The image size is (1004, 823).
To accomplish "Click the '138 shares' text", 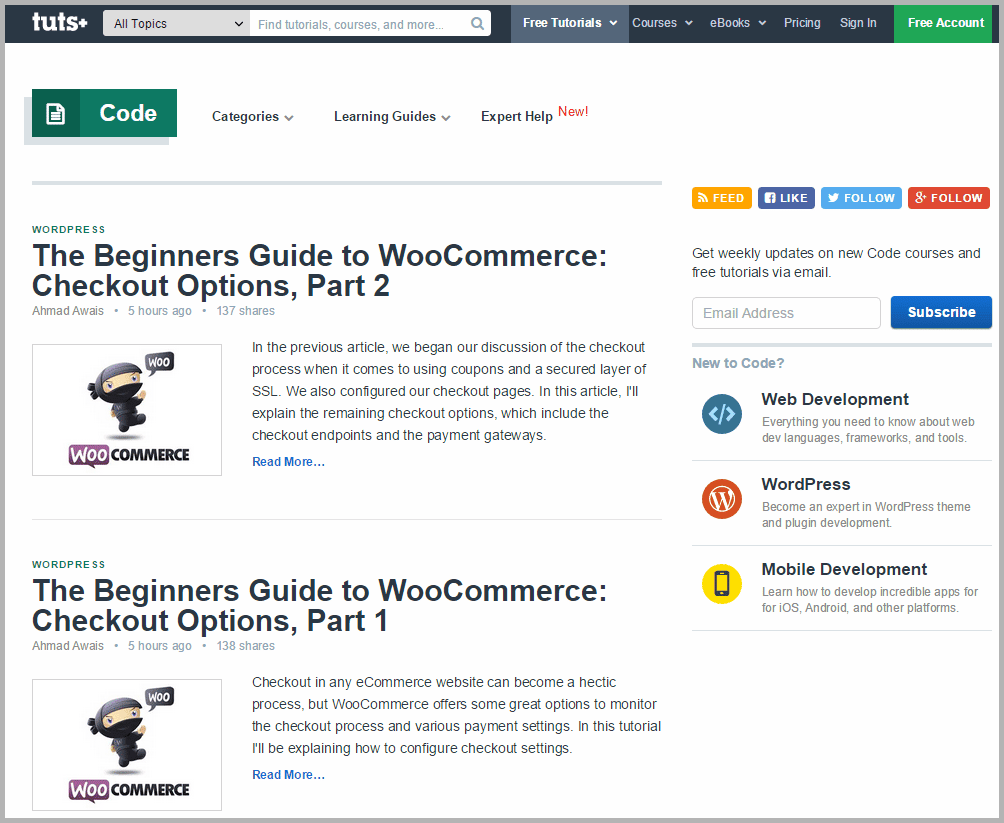I will 246,646.
